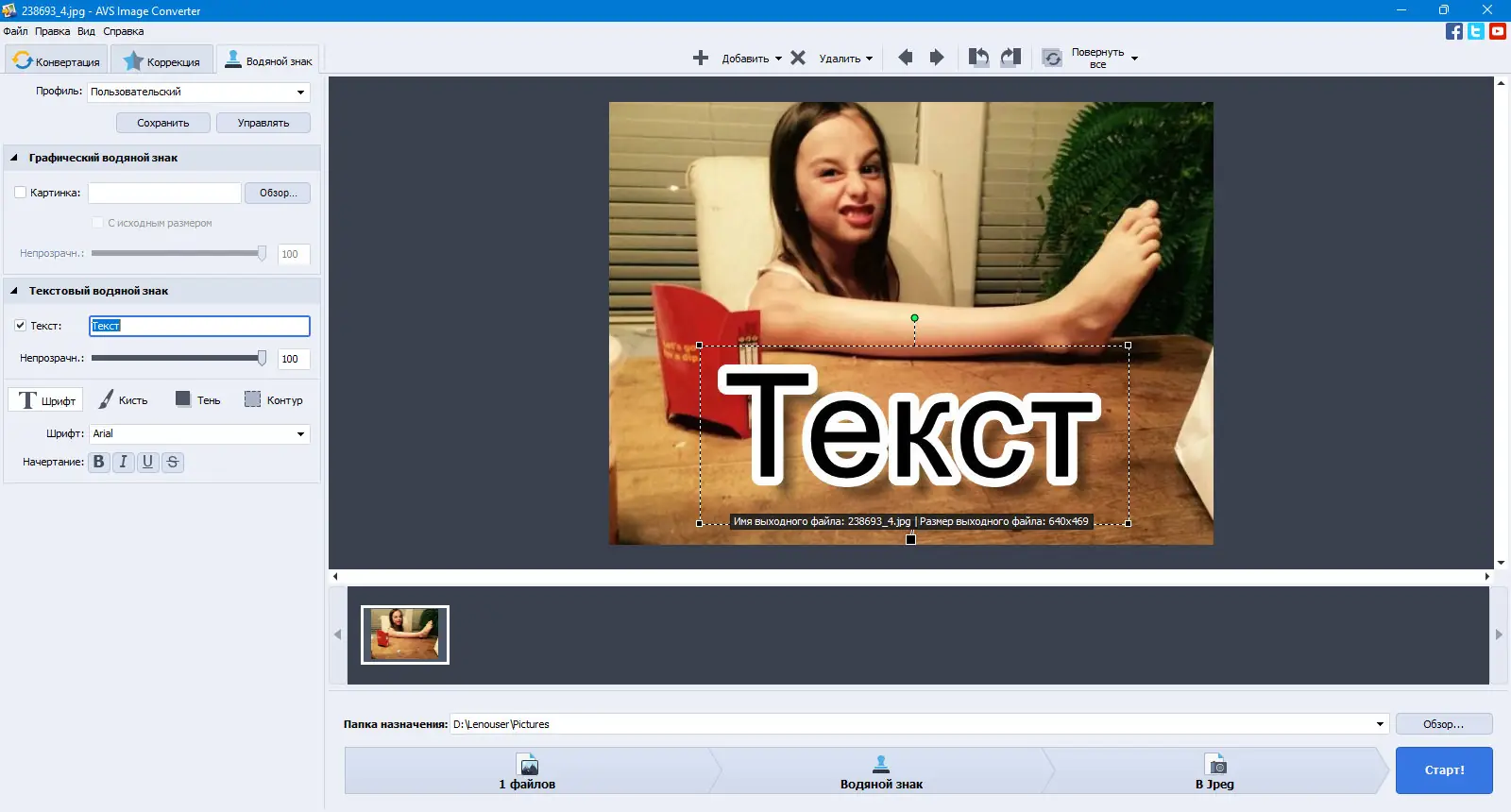Click Обзор next to Картинка field

pyautogui.click(x=279, y=193)
